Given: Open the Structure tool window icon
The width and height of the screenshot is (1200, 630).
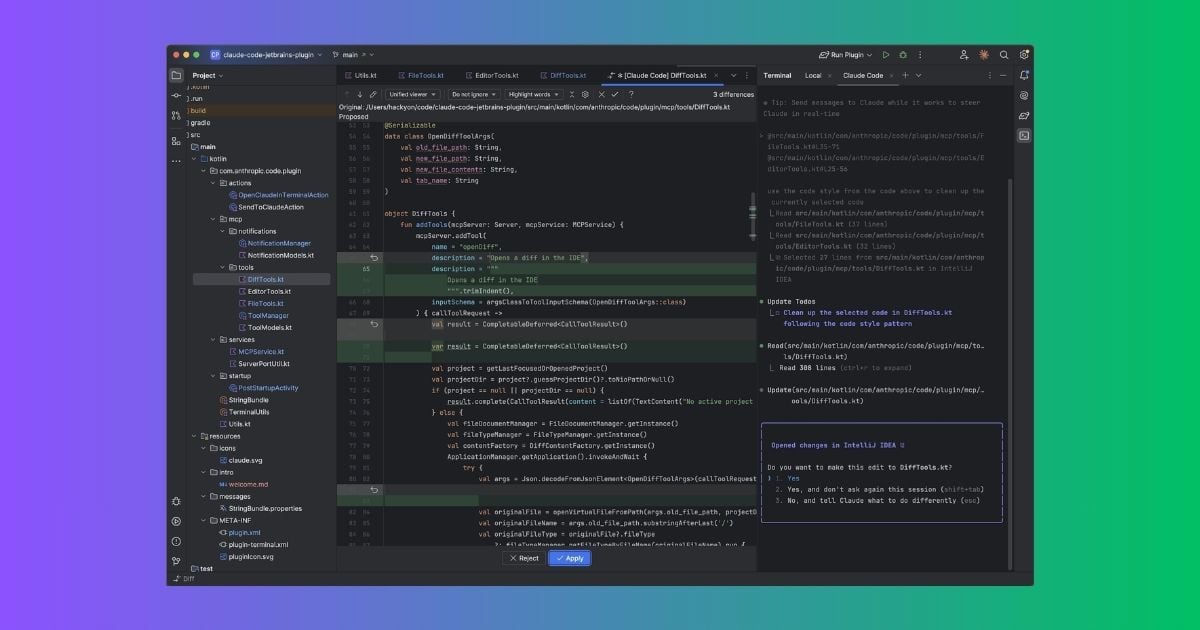Looking at the screenshot, I should tap(176, 140).
